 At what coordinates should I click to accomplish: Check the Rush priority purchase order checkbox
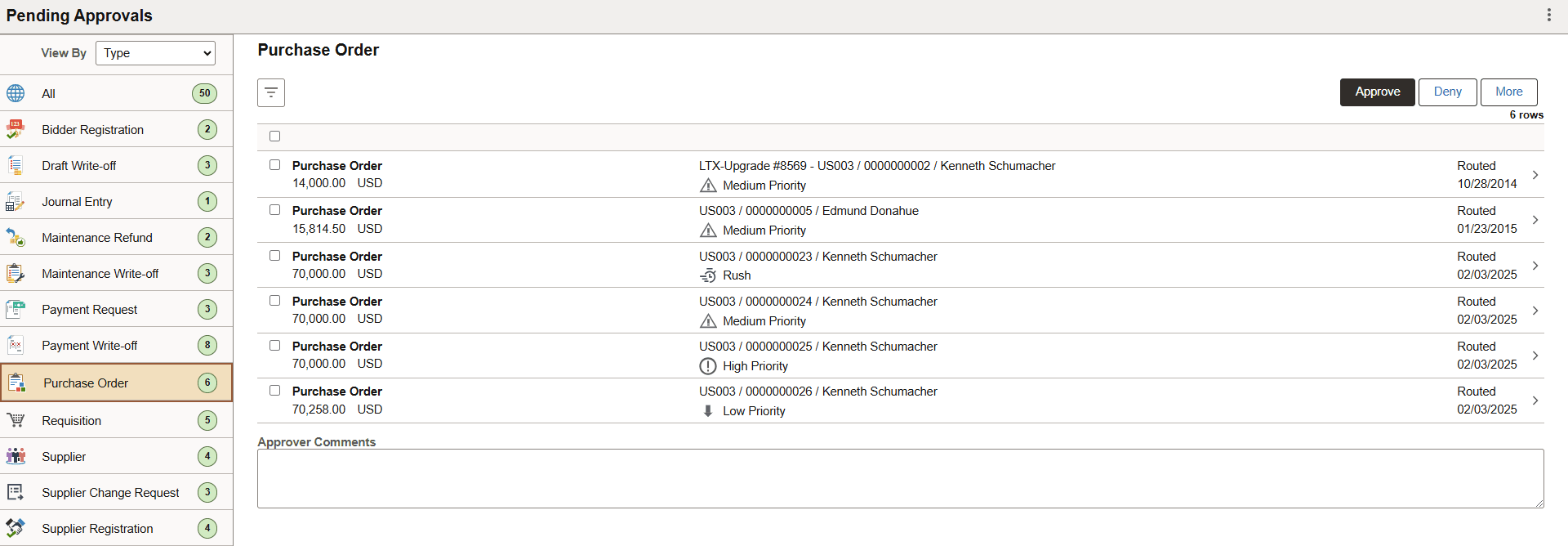pyautogui.click(x=274, y=255)
